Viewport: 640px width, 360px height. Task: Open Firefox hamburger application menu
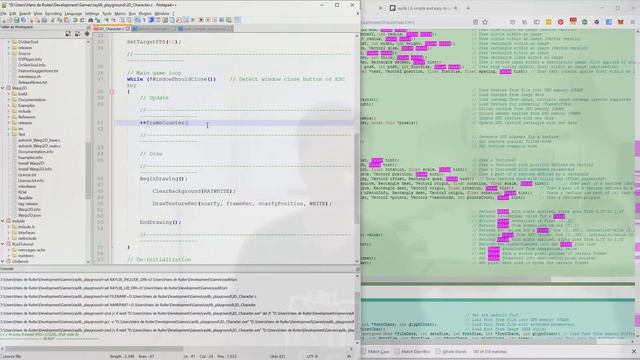pyautogui.click(x=632, y=22)
